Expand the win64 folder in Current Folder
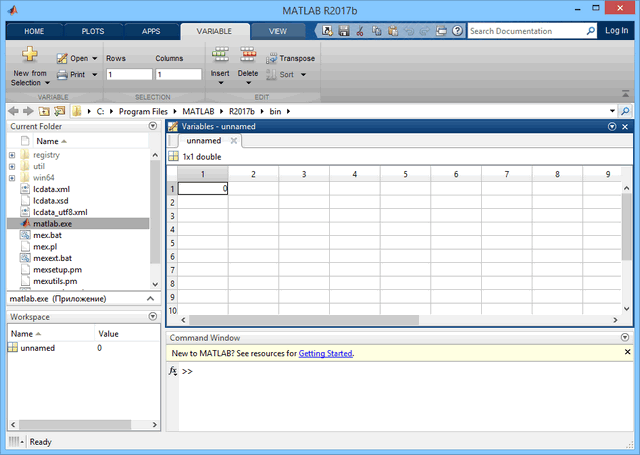Viewport: 640px width, 455px height. pyautogui.click(x=12, y=178)
